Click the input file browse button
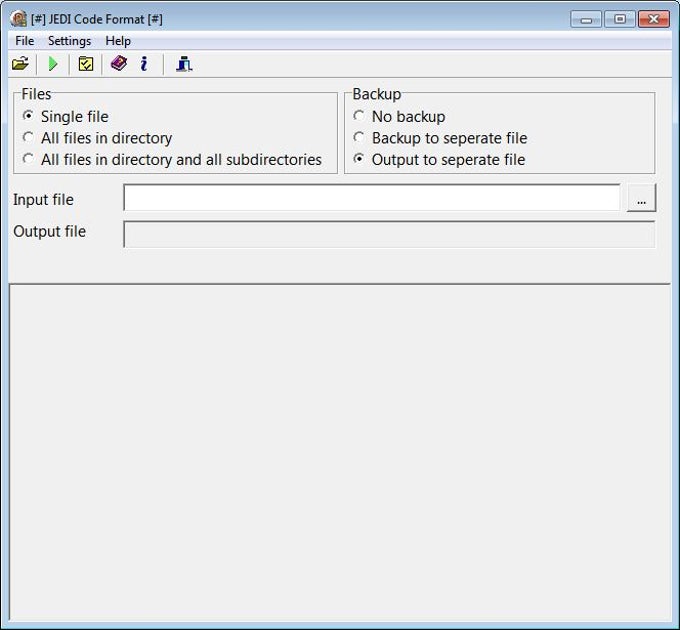This screenshot has width=680, height=630. tap(641, 199)
